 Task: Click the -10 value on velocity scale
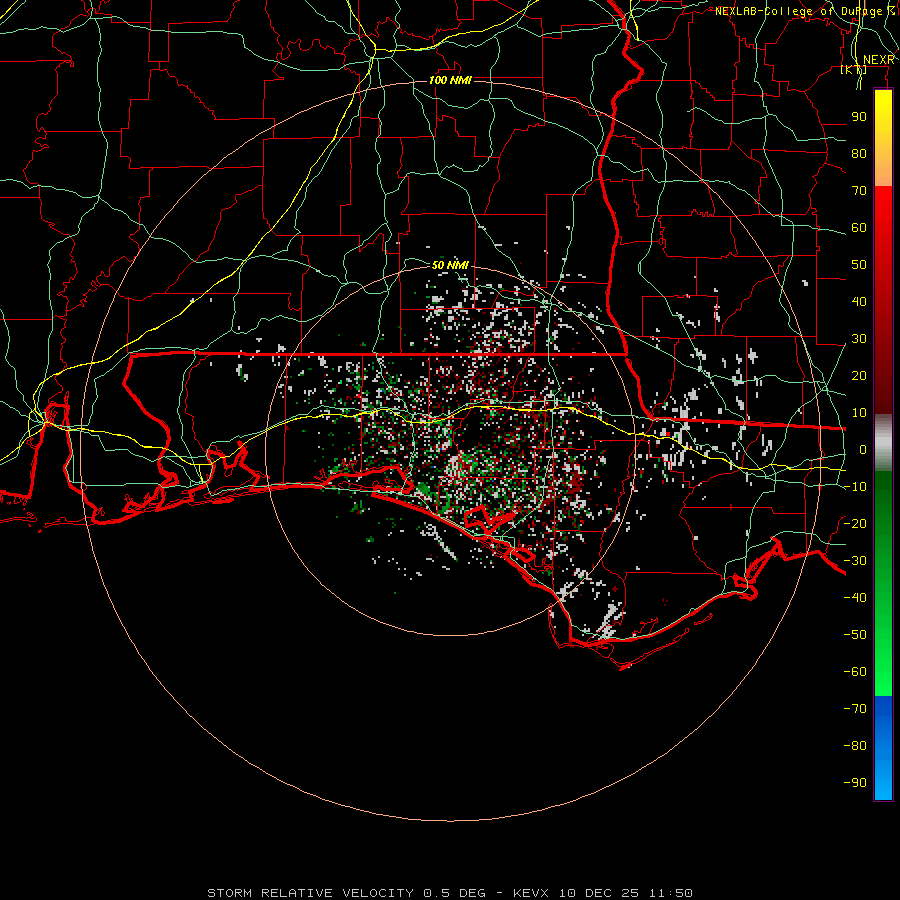coord(855,487)
